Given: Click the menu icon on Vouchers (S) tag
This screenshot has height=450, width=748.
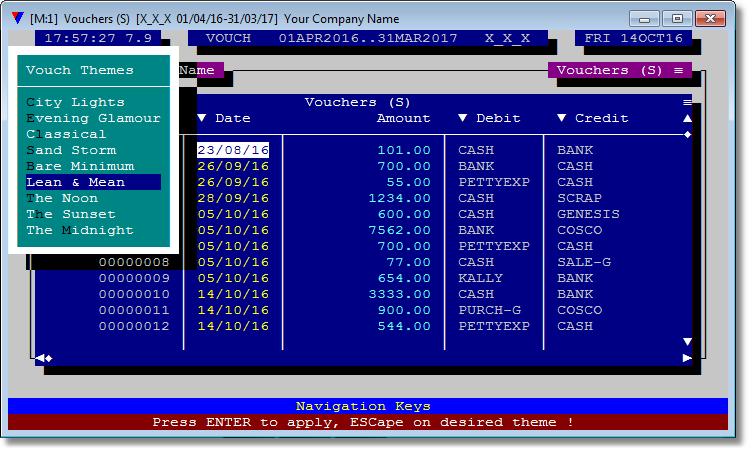Looking at the screenshot, I should pyautogui.click(x=678, y=70).
